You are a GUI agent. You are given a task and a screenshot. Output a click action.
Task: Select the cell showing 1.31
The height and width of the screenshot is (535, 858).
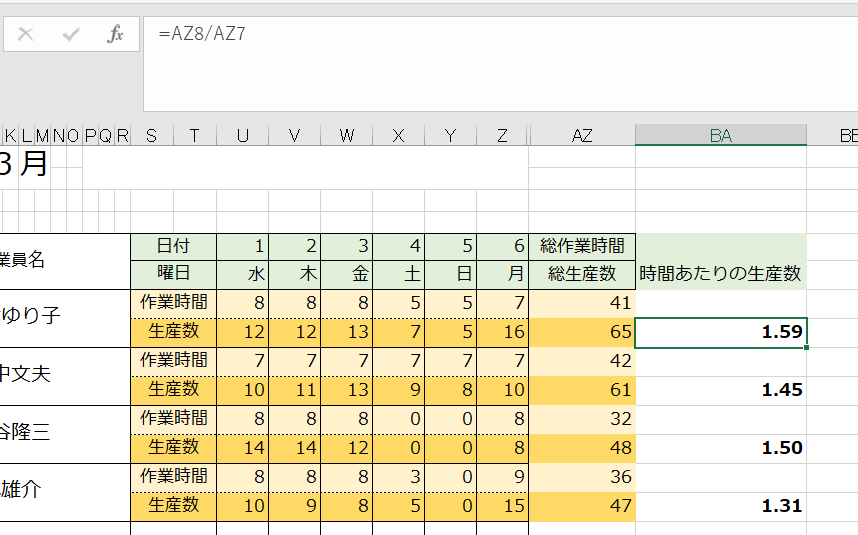tap(720, 506)
